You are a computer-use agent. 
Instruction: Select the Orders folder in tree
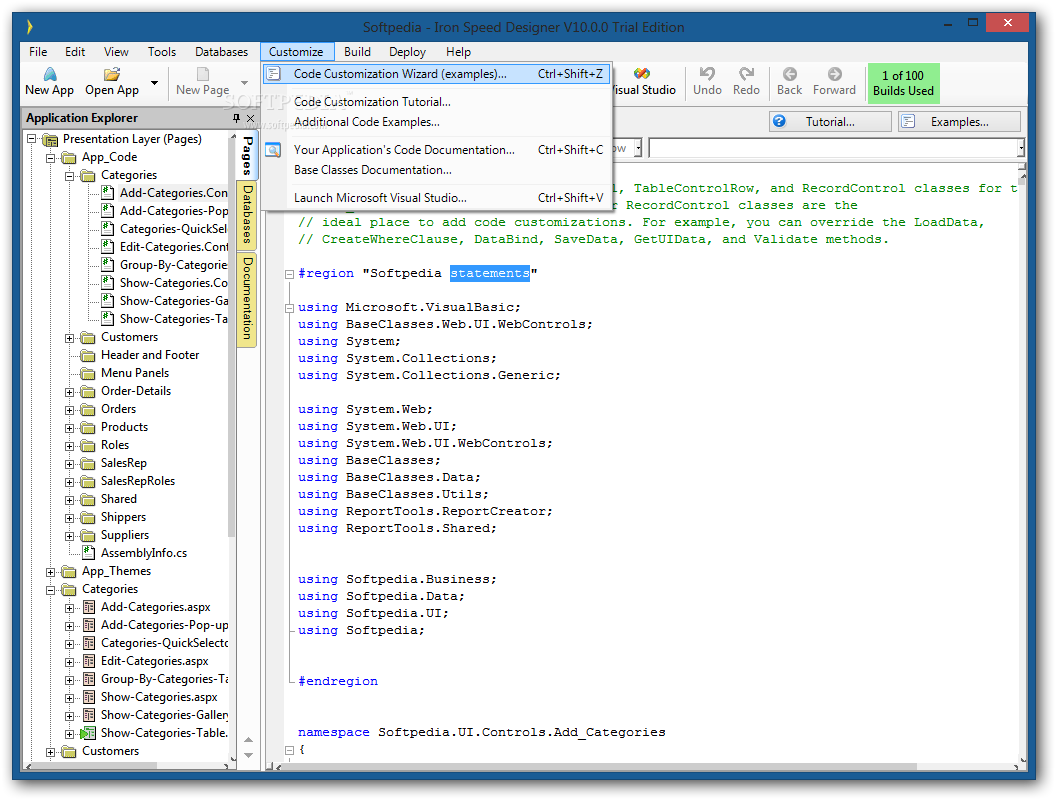point(119,409)
